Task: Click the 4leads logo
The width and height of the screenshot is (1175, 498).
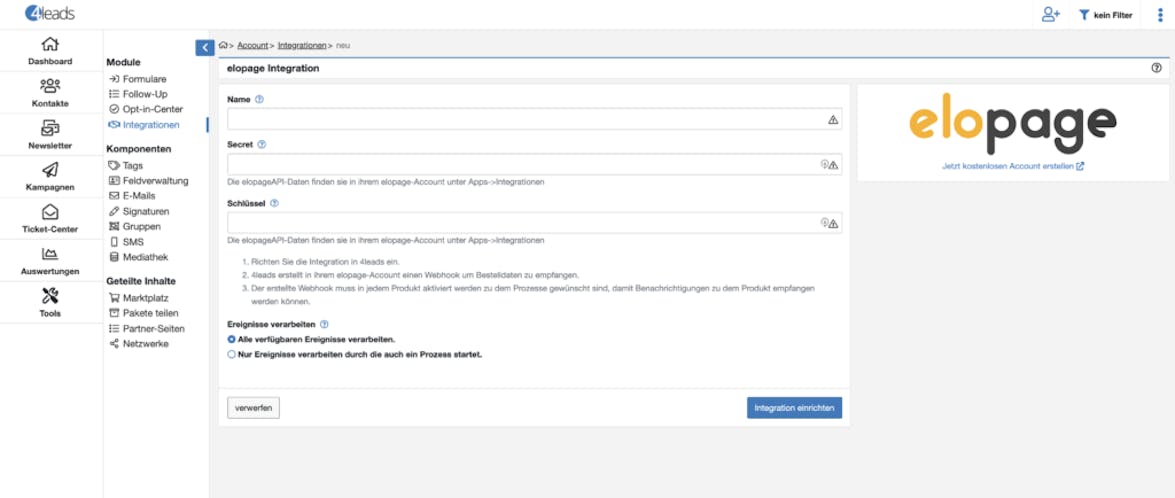Action: point(49,13)
